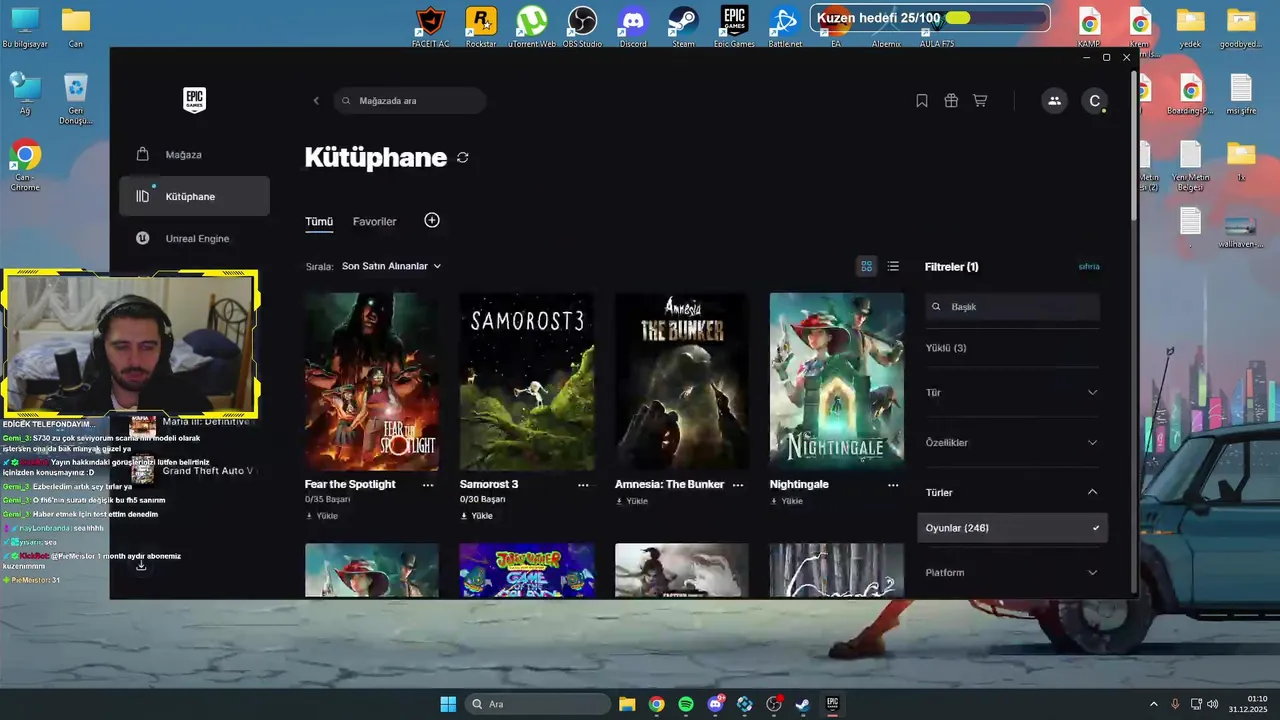Image resolution: width=1280 pixels, height=720 pixels.
Task: Click the Samorost 3 game title
Action: pos(489,484)
